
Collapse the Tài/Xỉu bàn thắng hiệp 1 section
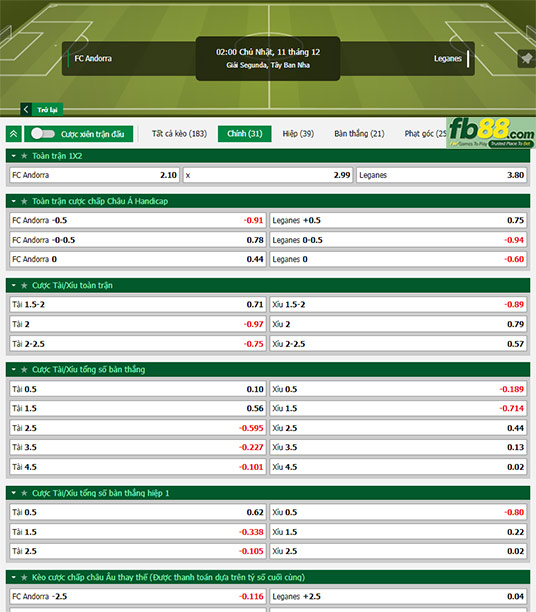coord(14,493)
